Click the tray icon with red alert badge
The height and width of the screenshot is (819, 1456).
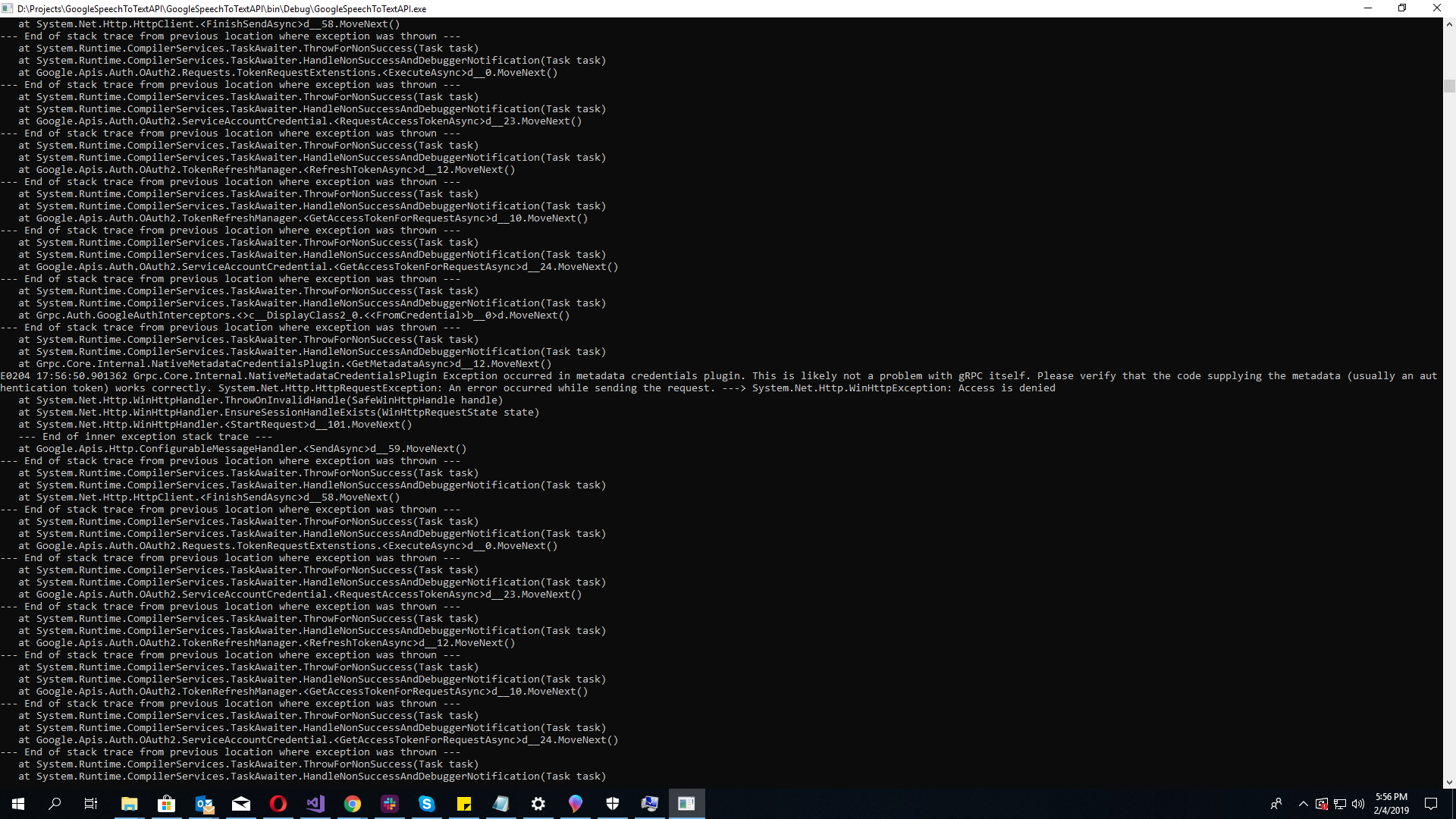(x=1322, y=804)
